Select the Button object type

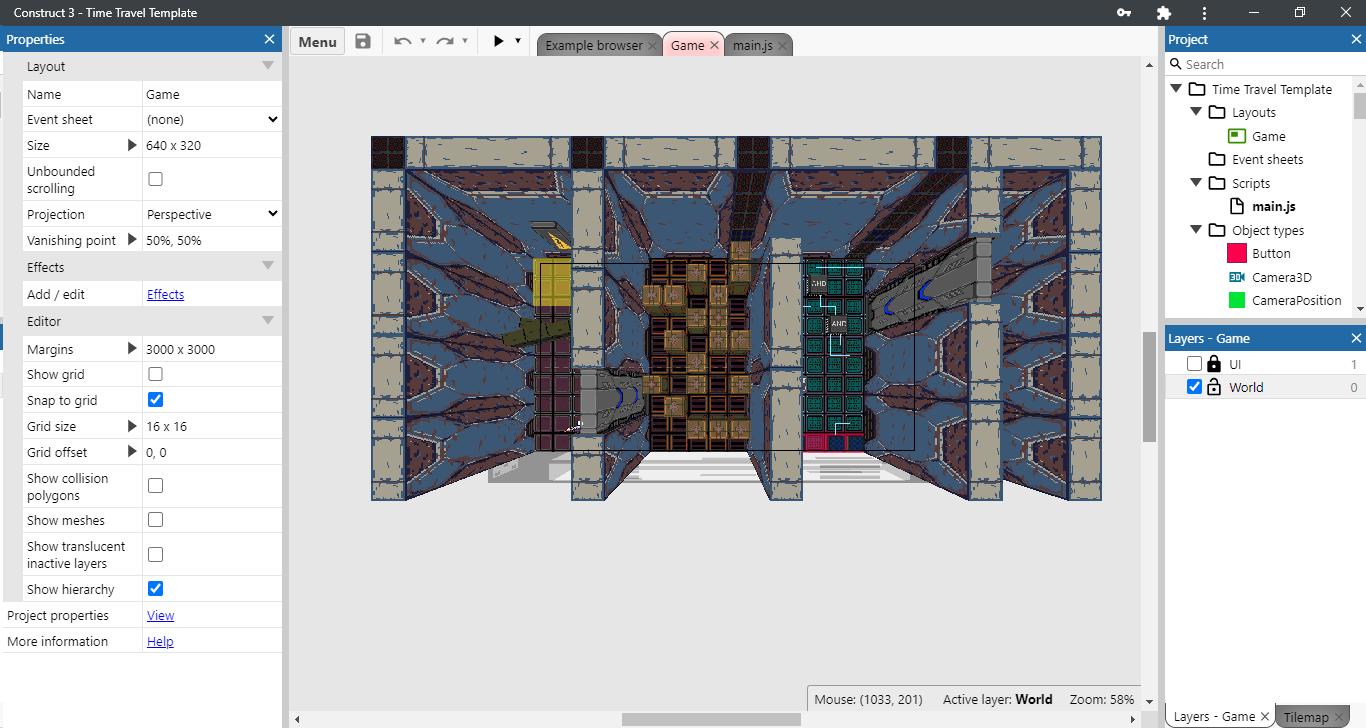click(x=1271, y=254)
